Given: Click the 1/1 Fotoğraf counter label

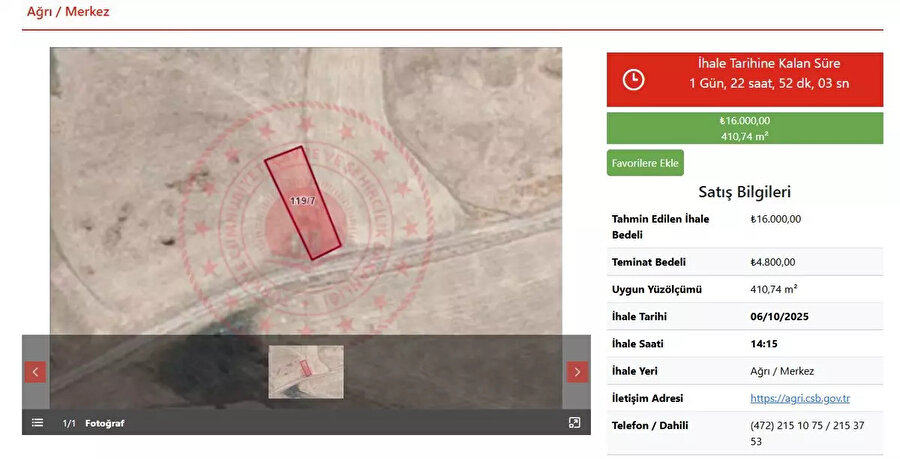Looking at the screenshot, I should 93,423.
